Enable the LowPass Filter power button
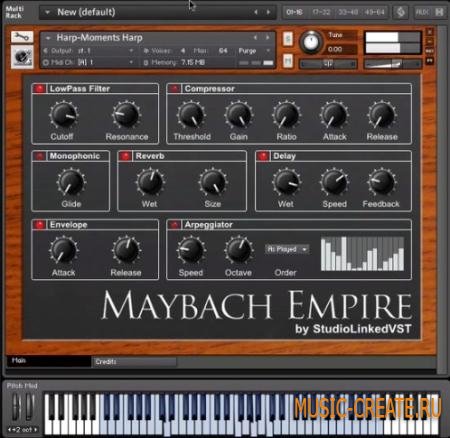This screenshot has width=450, height=438. 40,89
